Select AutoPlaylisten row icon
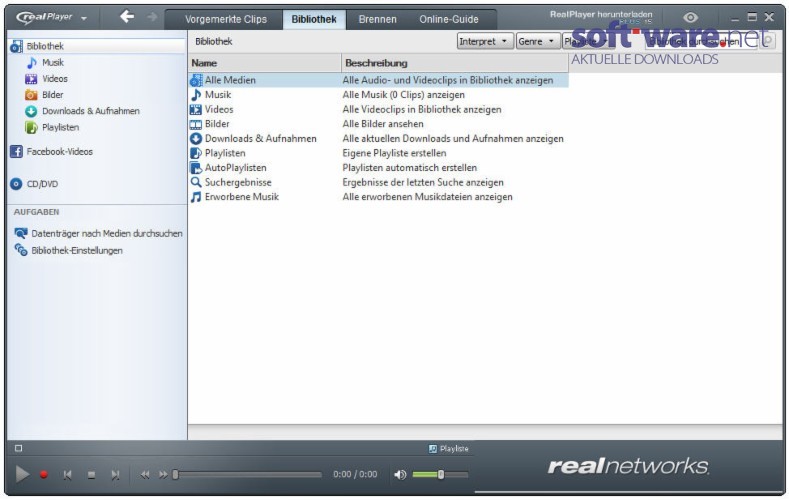This screenshot has width=789, height=500. click(196, 168)
